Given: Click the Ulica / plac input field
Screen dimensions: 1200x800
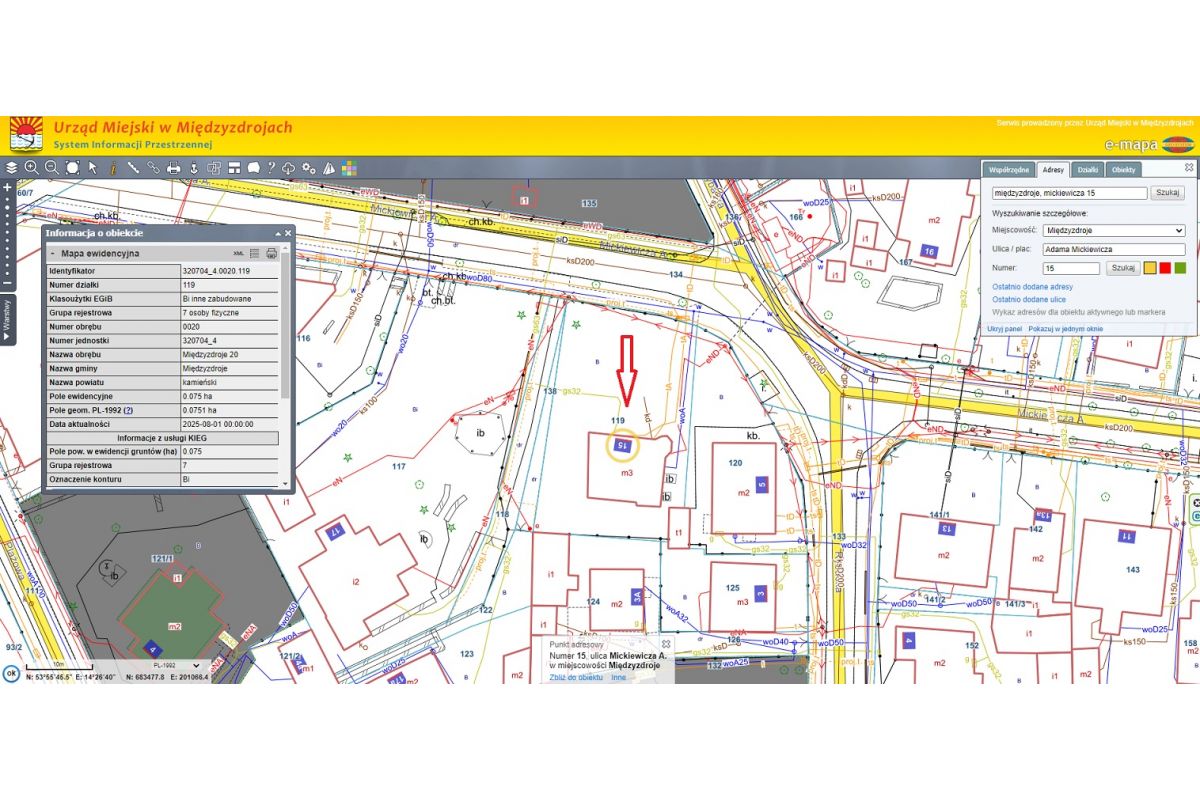Looking at the screenshot, I should 1112,249.
